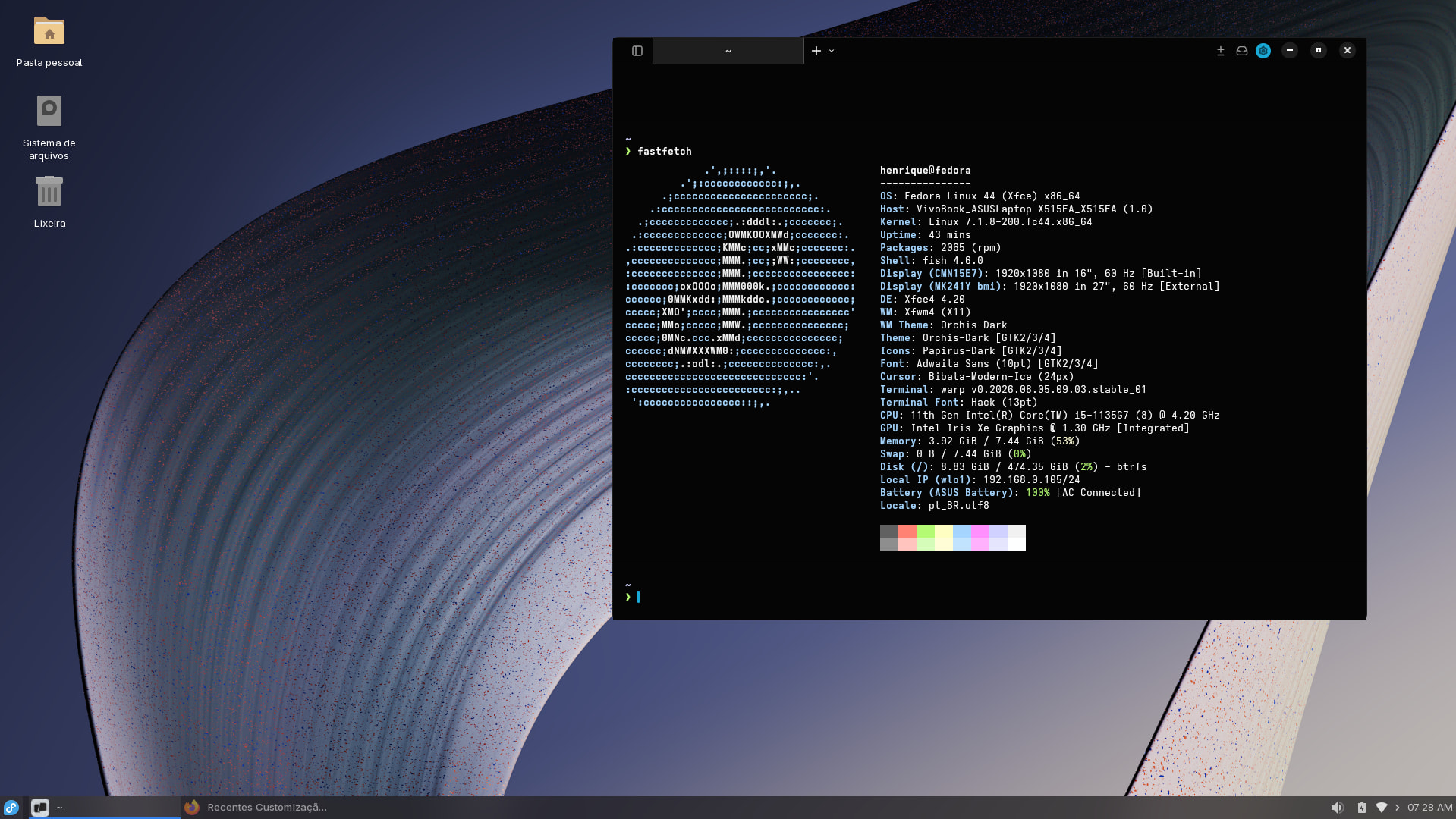This screenshot has width=1456, height=819.
Task: Close the Warp terminal window
Action: point(1348,50)
